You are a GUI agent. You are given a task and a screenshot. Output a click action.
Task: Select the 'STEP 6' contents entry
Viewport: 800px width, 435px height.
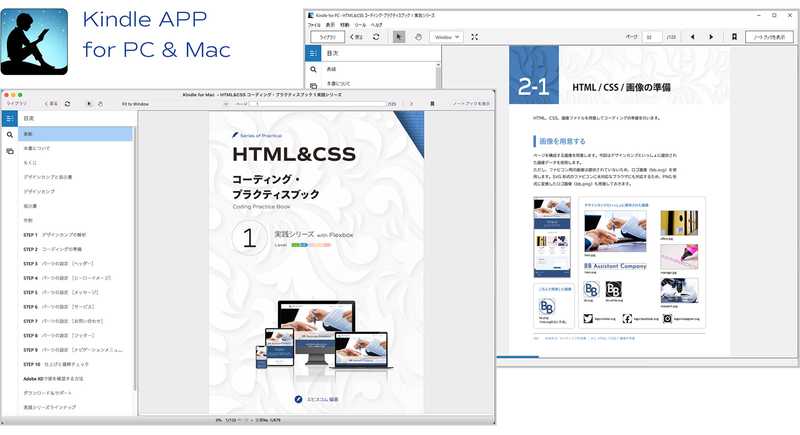click(59, 306)
